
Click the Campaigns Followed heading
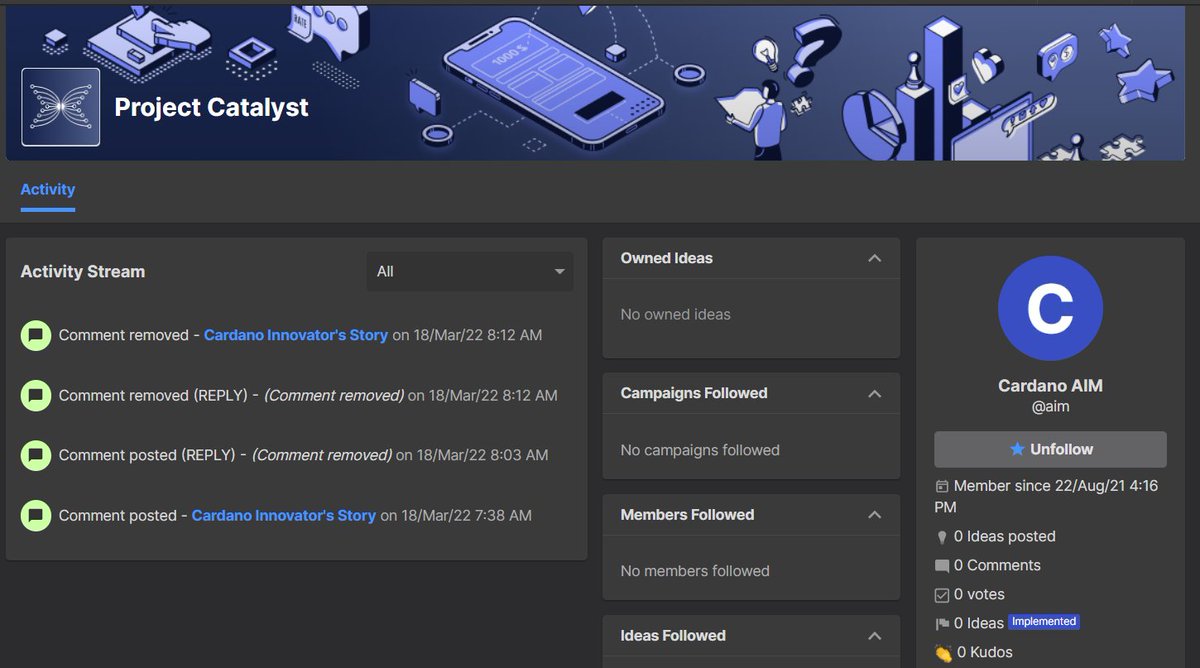pos(694,394)
